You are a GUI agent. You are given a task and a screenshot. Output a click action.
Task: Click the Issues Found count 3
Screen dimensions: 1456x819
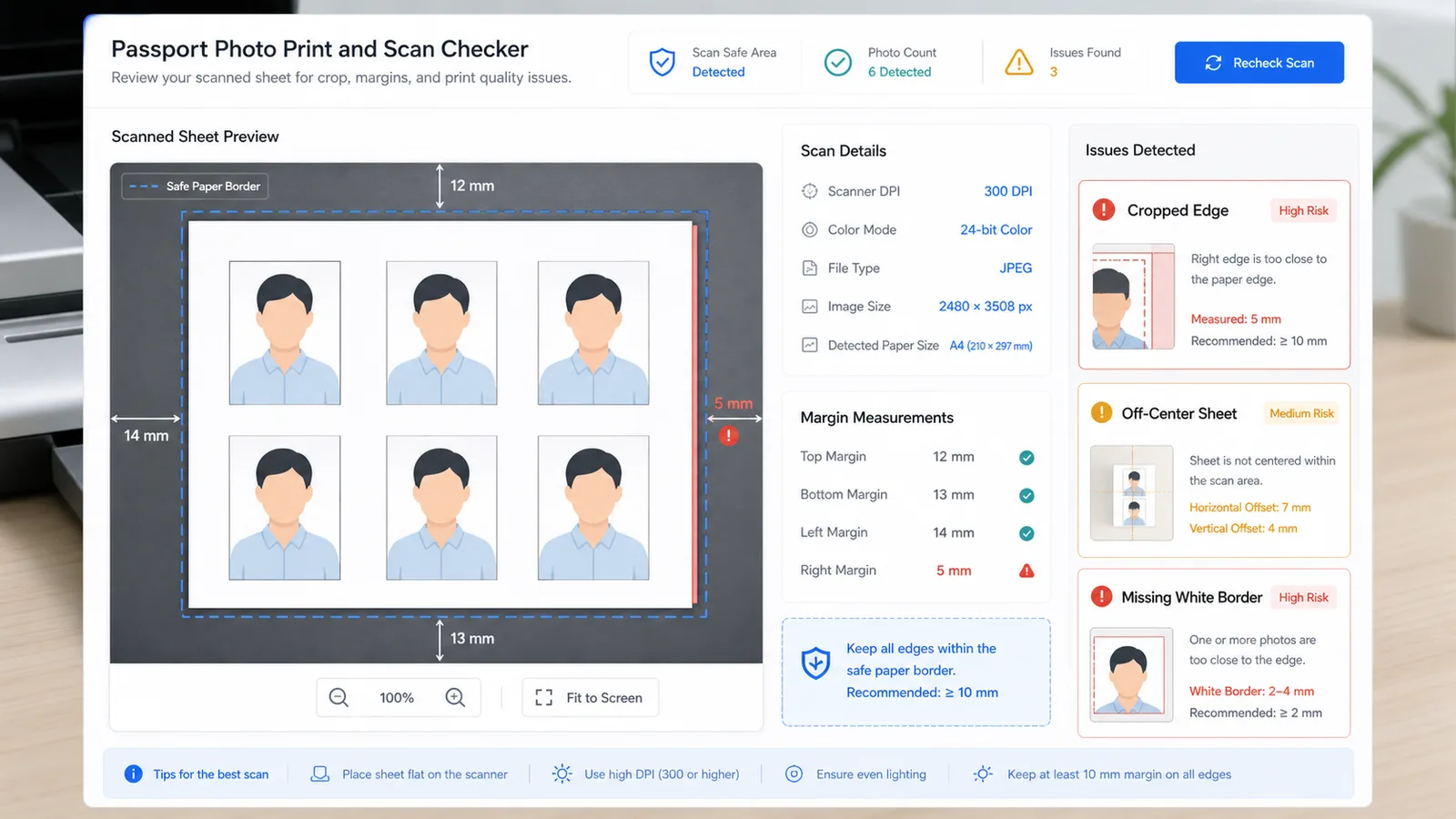[x=1054, y=72]
